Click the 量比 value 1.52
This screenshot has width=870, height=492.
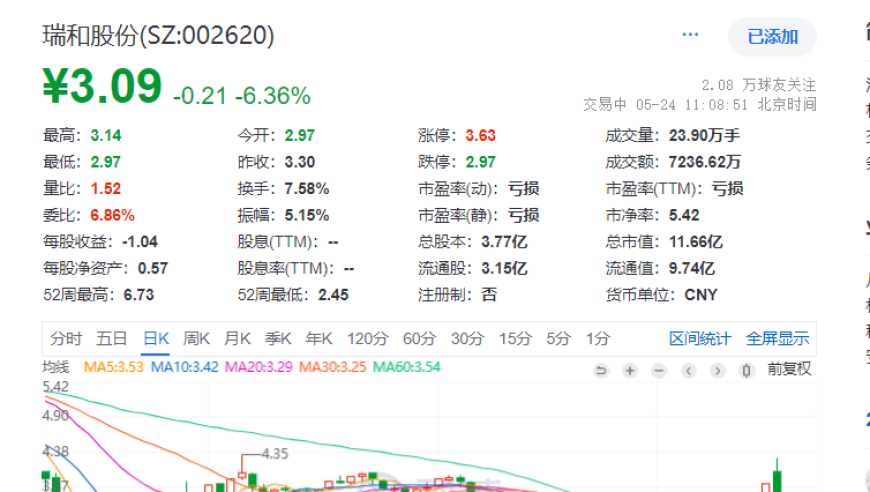pyautogui.click(x=106, y=189)
